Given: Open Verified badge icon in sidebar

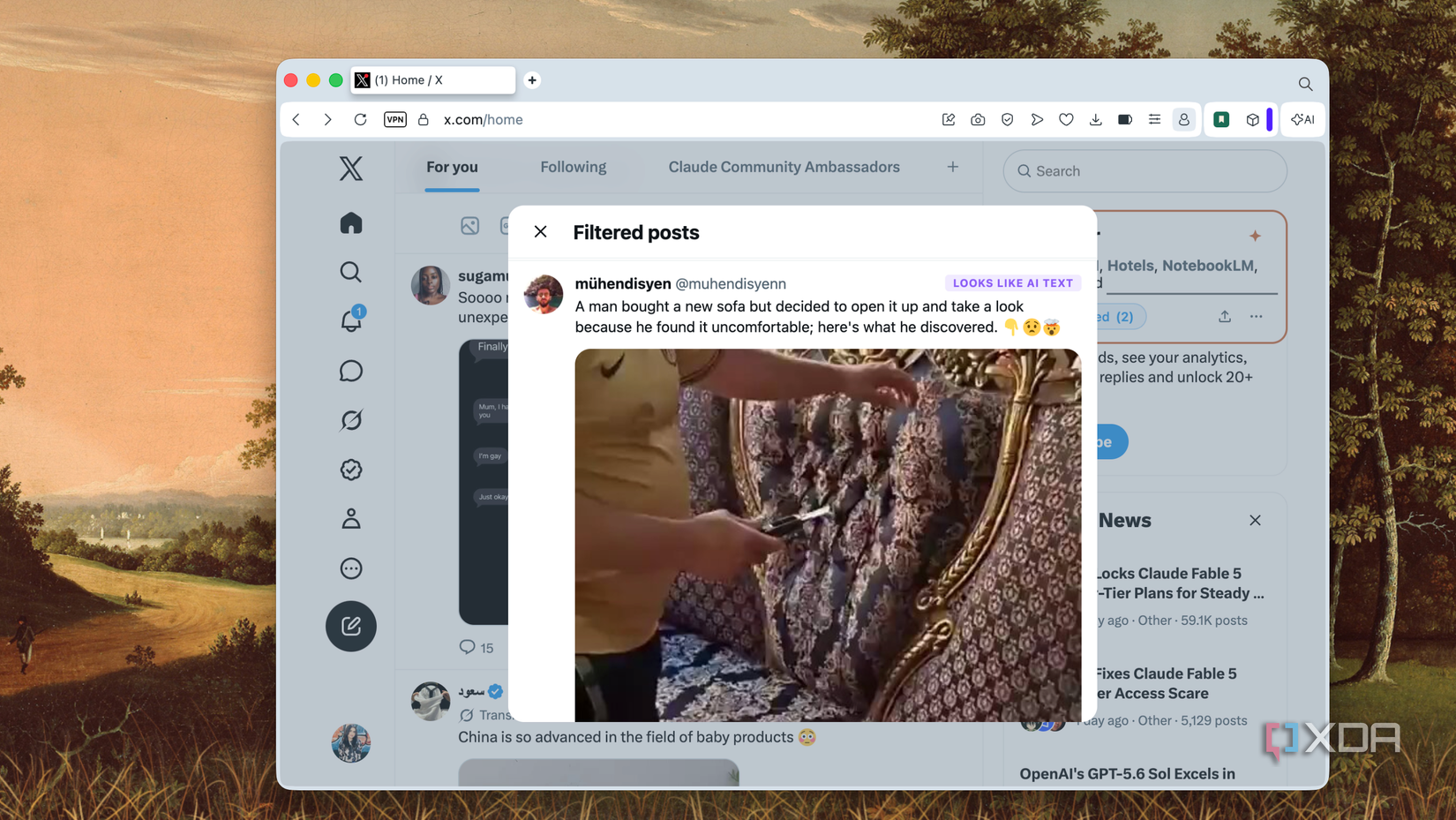Looking at the screenshot, I should 351,470.
